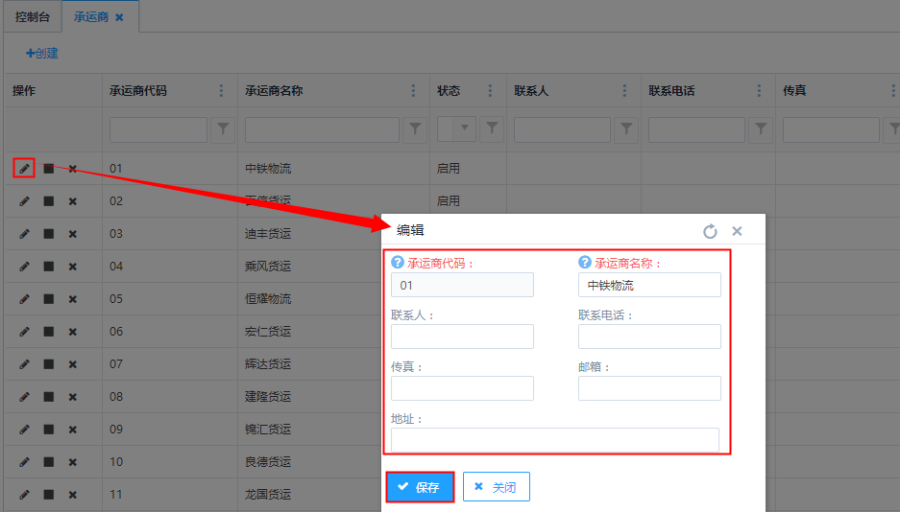
Task: Expand the 状态 filter dropdown
Action: coord(465,129)
